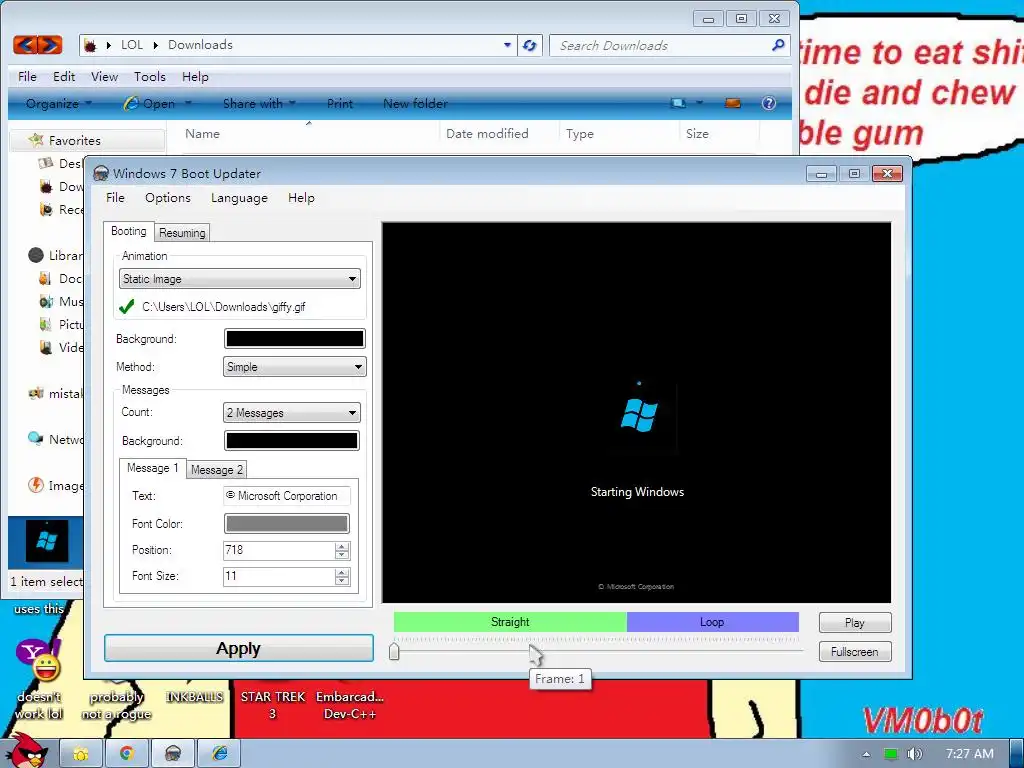Select the Windows logo file thumbnail

[46, 541]
